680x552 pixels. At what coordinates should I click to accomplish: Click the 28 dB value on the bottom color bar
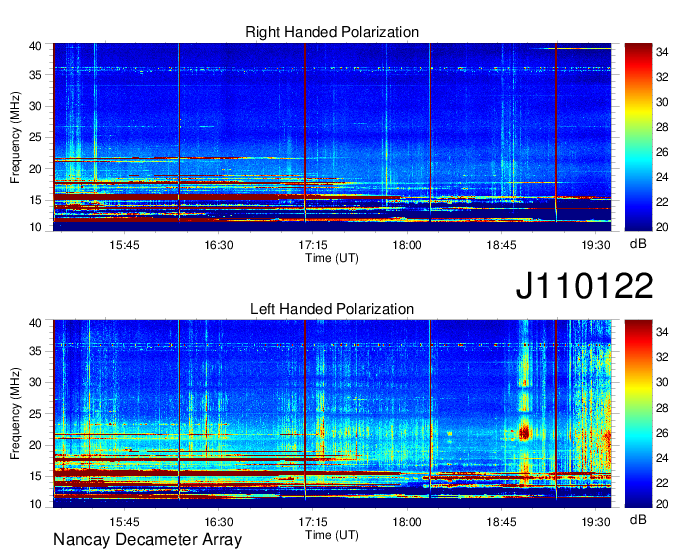[x=662, y=408]
